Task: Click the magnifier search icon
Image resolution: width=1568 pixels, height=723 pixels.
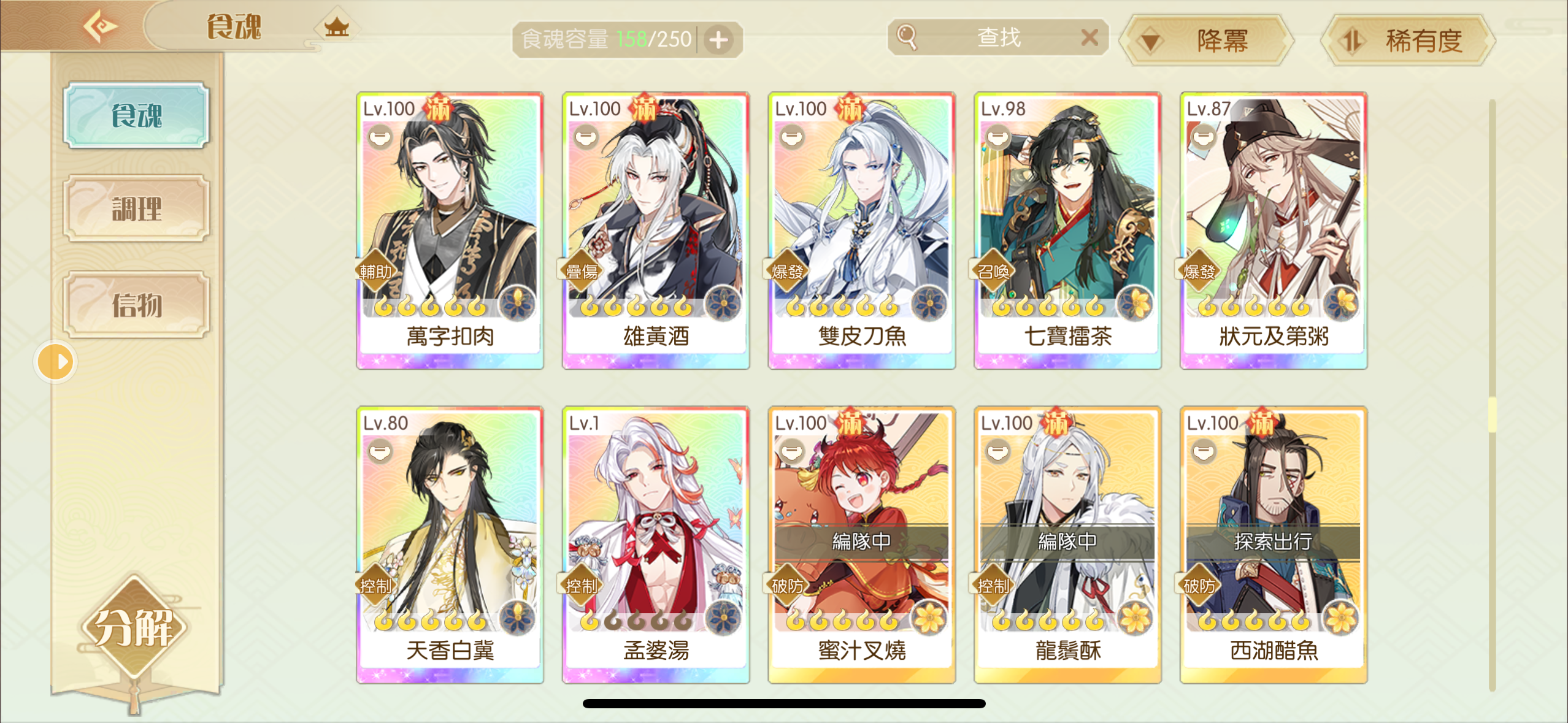Action: (907, 37)
